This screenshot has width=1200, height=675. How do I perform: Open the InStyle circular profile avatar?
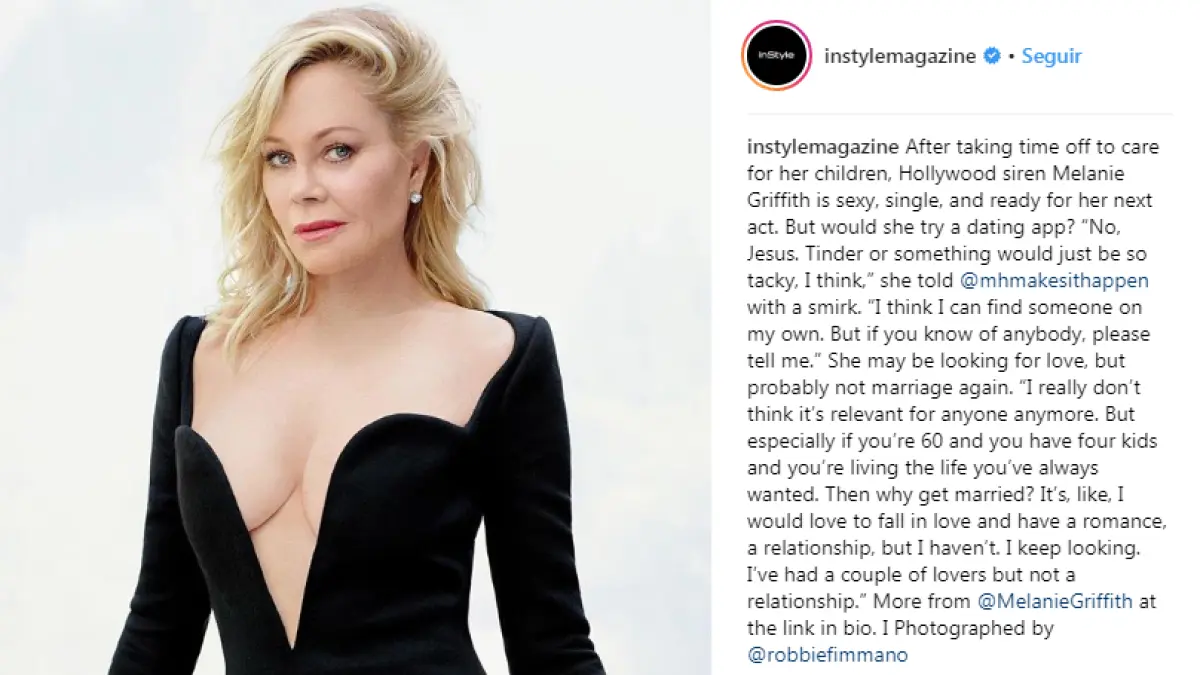775,55
